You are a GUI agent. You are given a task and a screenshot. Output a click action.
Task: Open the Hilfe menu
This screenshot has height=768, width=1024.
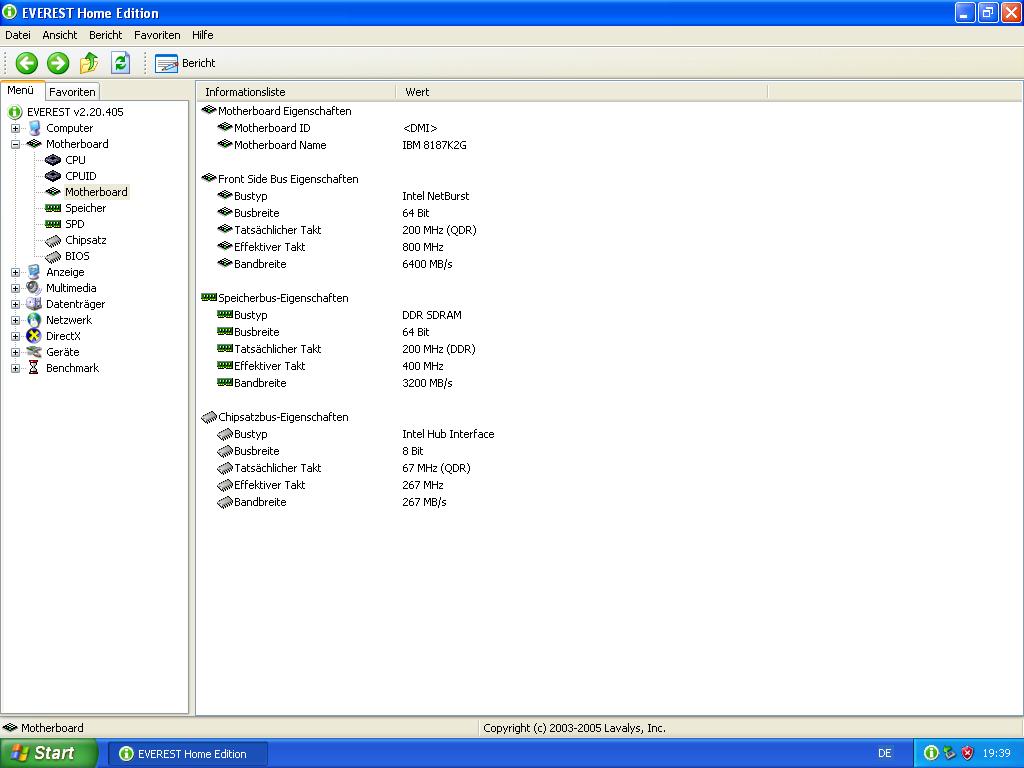(x=202, y=35)
